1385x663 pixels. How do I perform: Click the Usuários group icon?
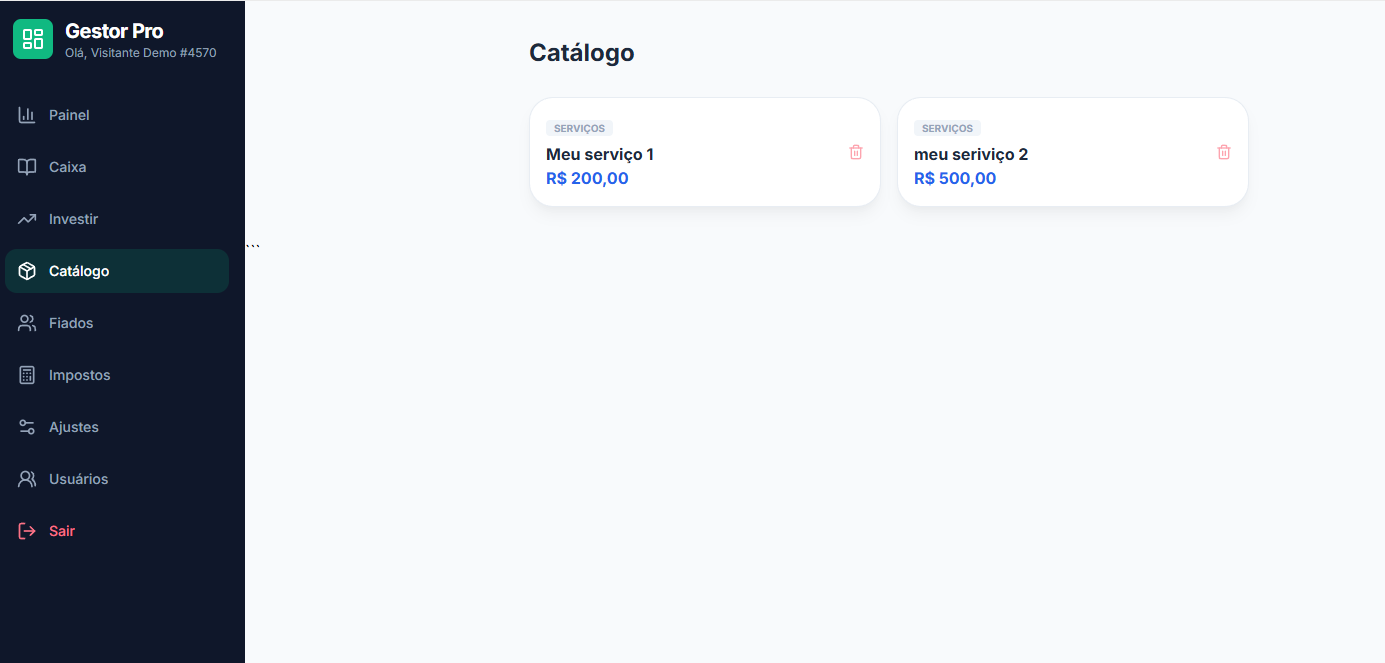click(27, 479)
